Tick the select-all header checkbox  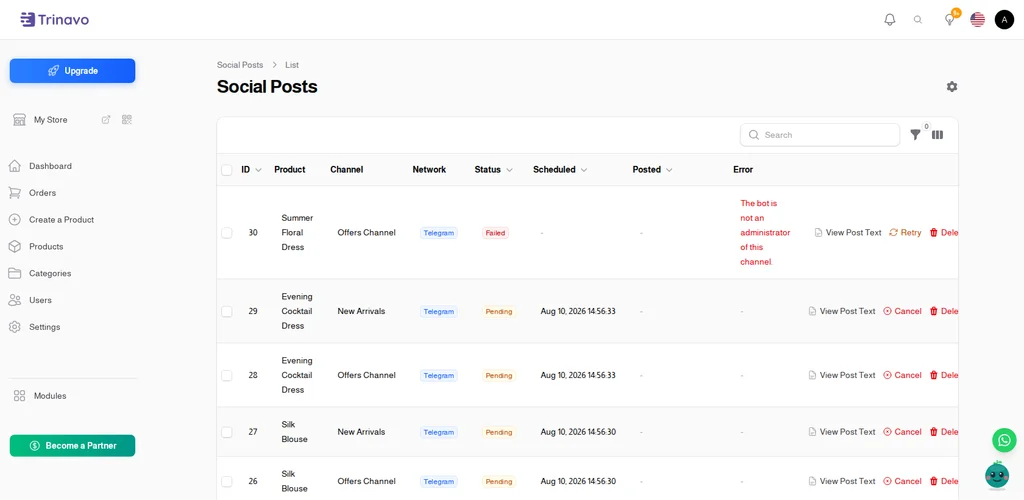227,170
